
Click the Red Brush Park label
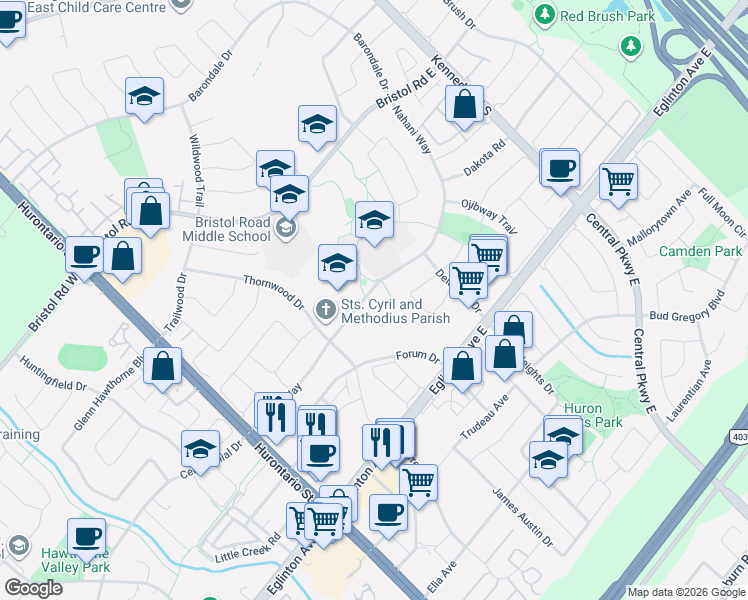point(607,16)
